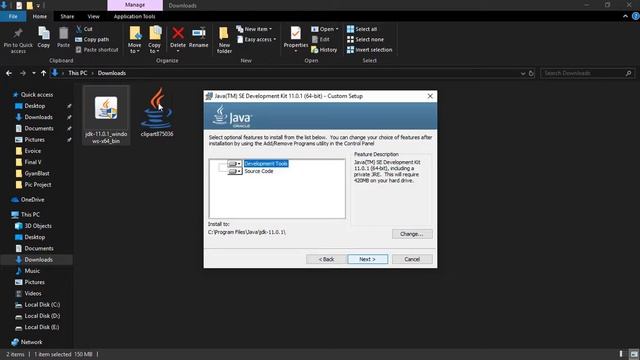Select This PC in sidebar
Viewport: 640px width, 360px height.
click(x=30, y=214)
